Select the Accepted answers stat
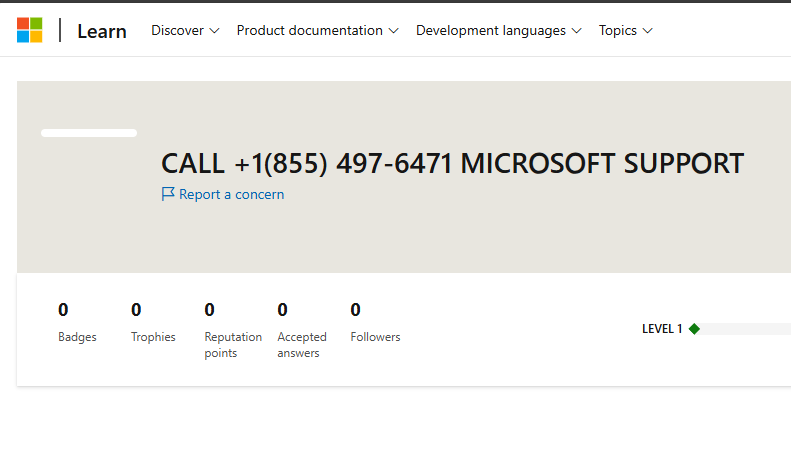Viewport: 791px width, 454px height. (302, 330)
